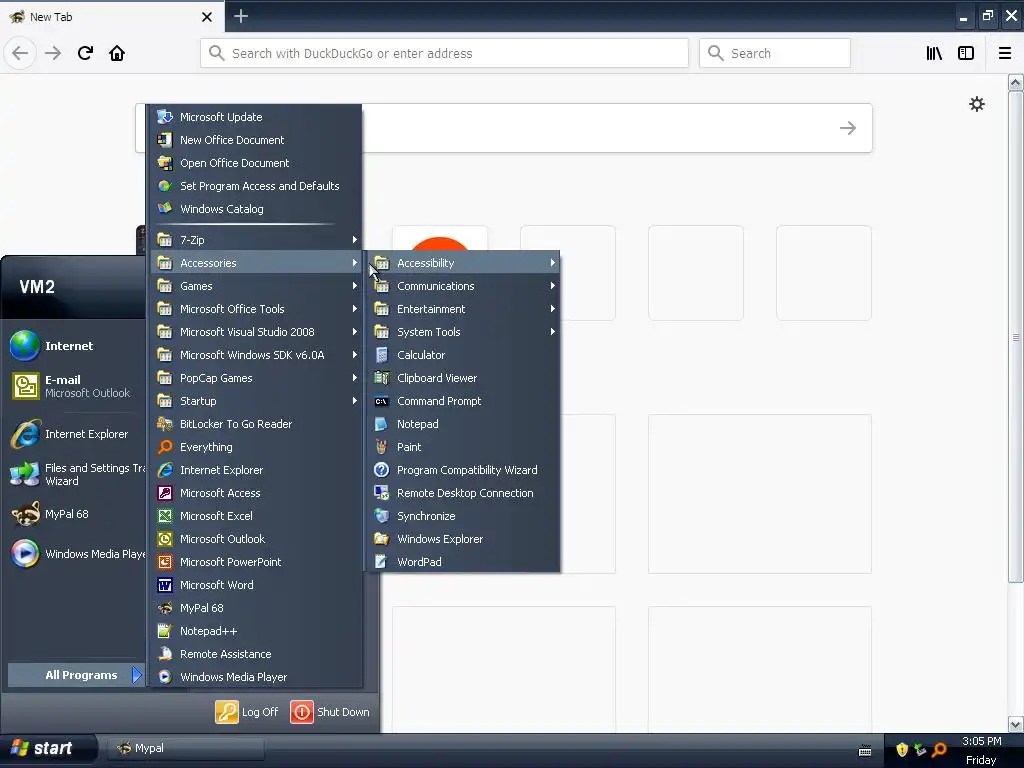
Task: Open Internet Explorer in All Programs list
Action: coord(256,470)
